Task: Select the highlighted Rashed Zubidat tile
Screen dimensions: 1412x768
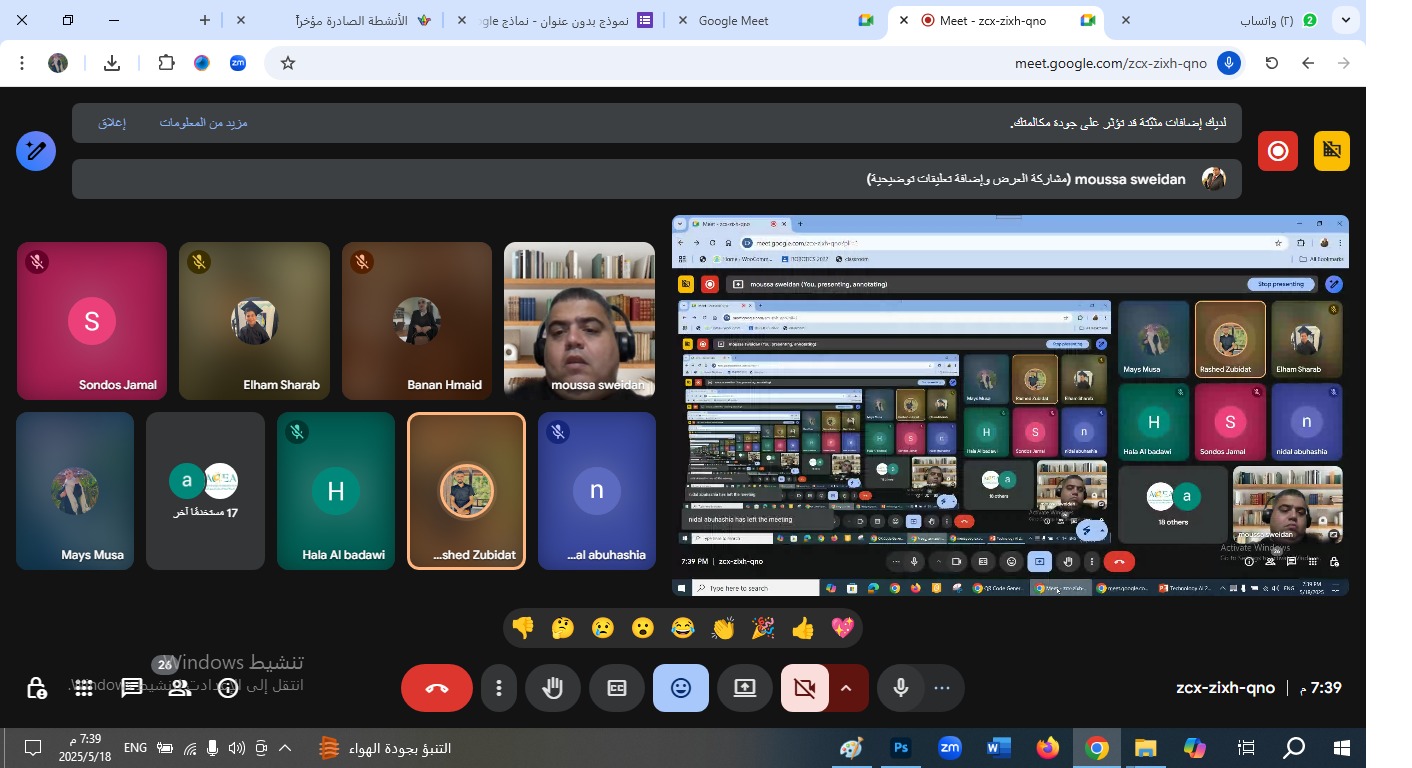Action: tap(467, 491)
